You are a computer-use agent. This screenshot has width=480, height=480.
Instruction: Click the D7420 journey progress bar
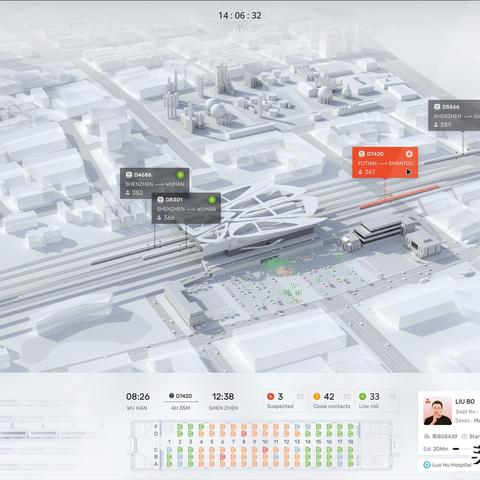(x=180, y=402)
